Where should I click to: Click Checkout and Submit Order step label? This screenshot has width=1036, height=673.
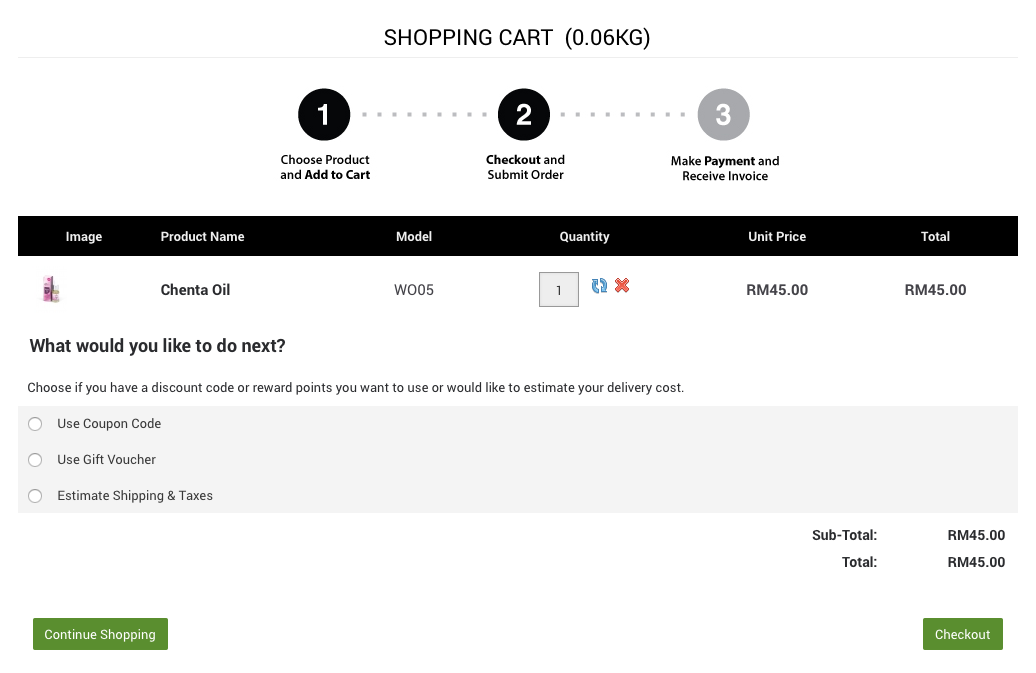coord(525,167)
